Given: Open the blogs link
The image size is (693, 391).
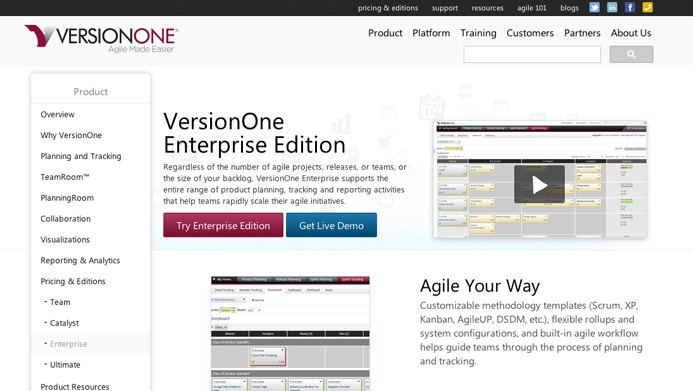Looking at the screenshot, I should pyautogui.click(x=569, y=8).
